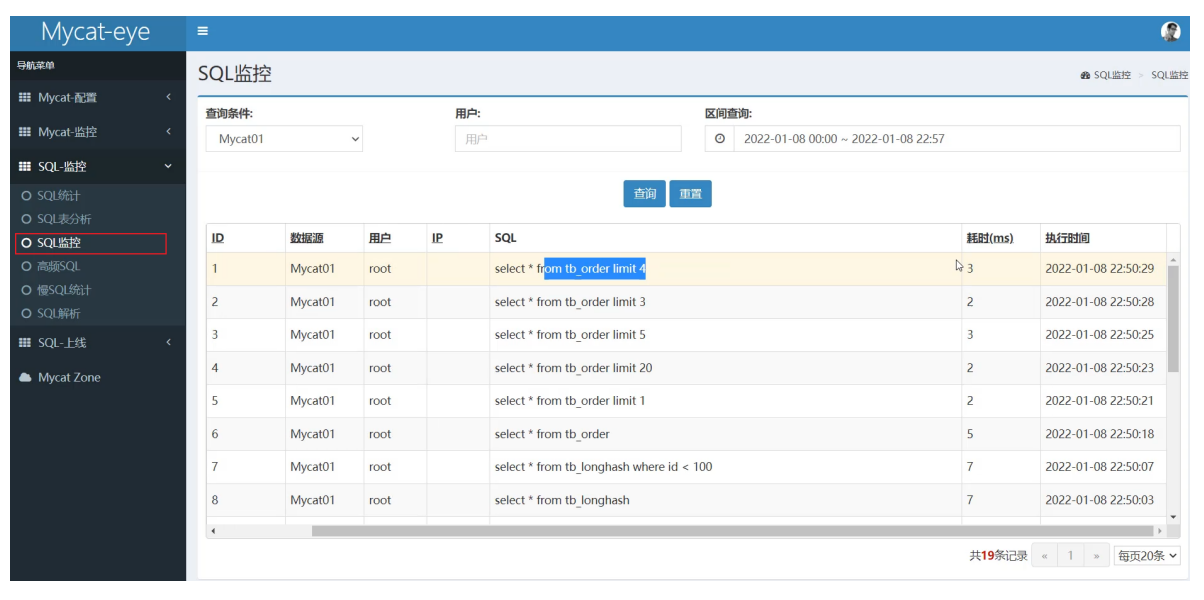Open 高频SQL in the sidebar
The image size is (1204, 600).
click(58, 267)
